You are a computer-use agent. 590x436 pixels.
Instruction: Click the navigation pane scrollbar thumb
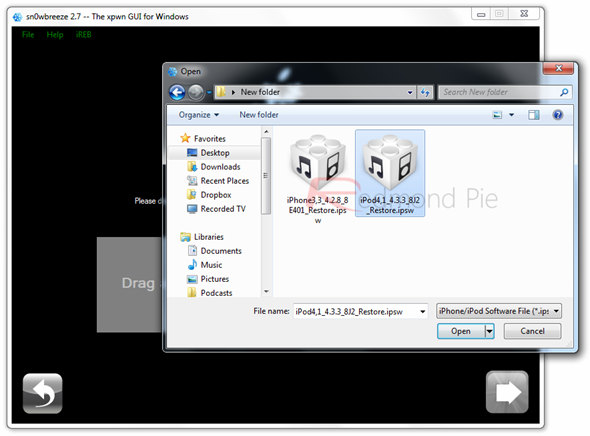click(266, 176)
